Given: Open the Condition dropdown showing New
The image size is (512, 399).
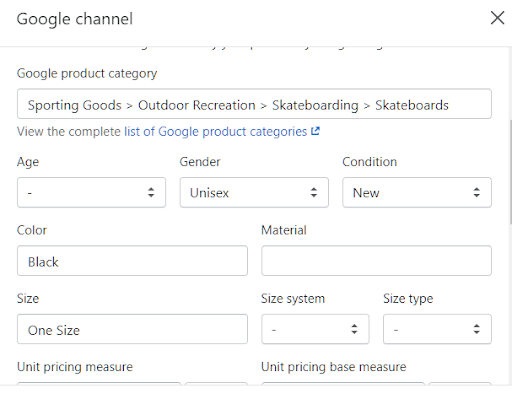Looking at the screenshot, I should pos(417,192).
